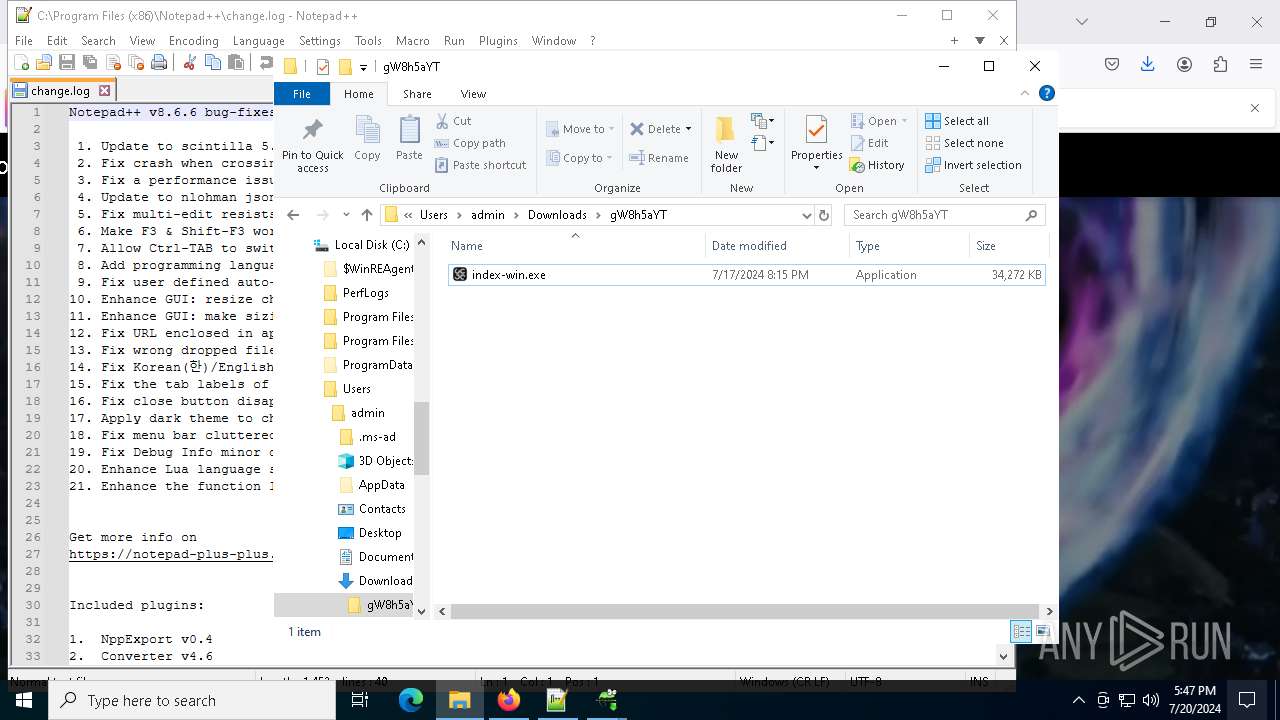Click the Close document icon in Notepad++ toolbar
Screen dimensions: 1280x720
[113, 62]
